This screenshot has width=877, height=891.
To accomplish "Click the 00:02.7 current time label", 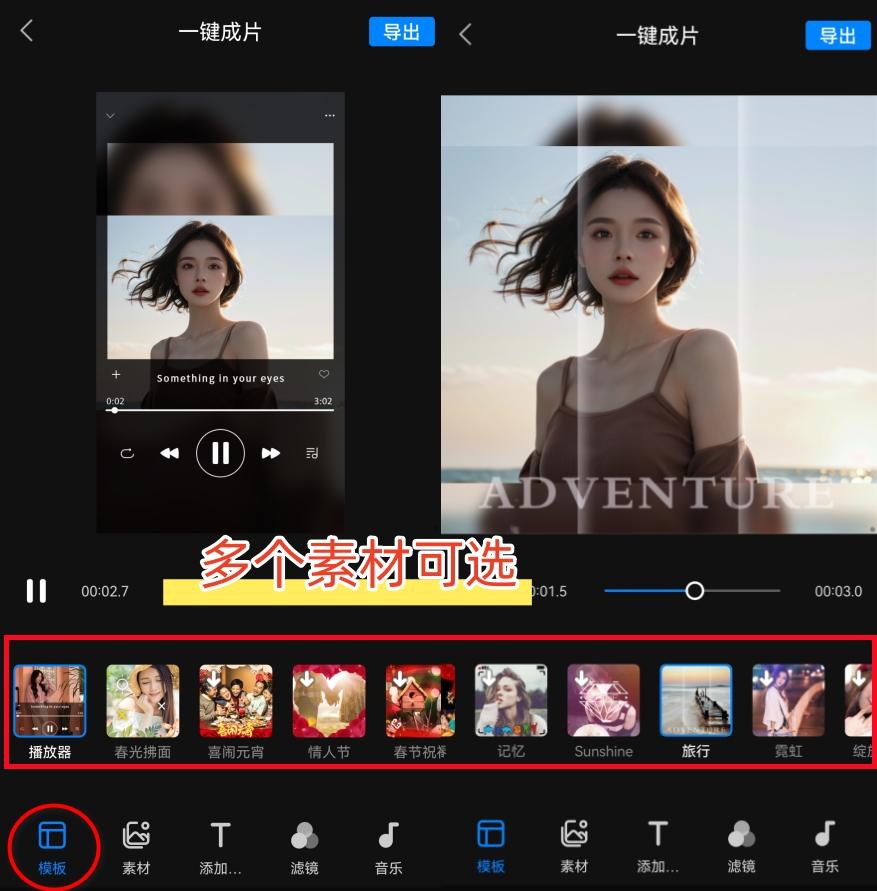I will (x=105, y=591).
